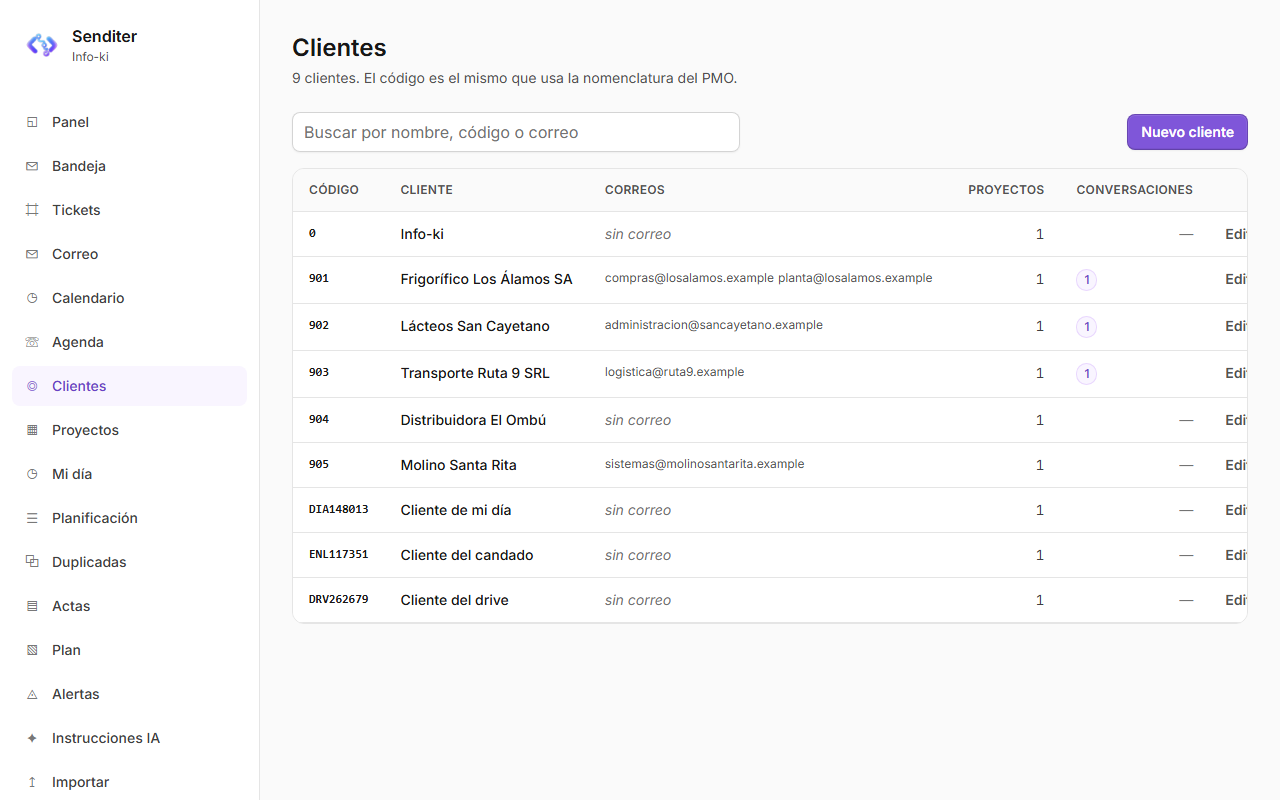Click the Clientes page heading
Viewport: 1280px width, 800px height.
pyautogui.click(x=339, y=47)
